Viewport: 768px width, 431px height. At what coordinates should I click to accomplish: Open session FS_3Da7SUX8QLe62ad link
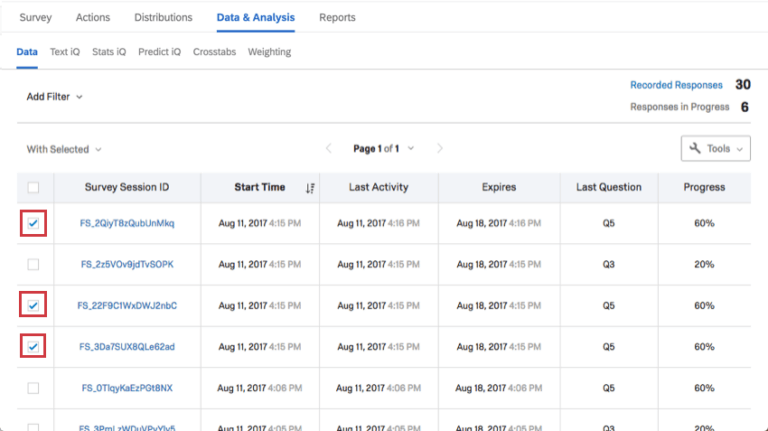127,347
